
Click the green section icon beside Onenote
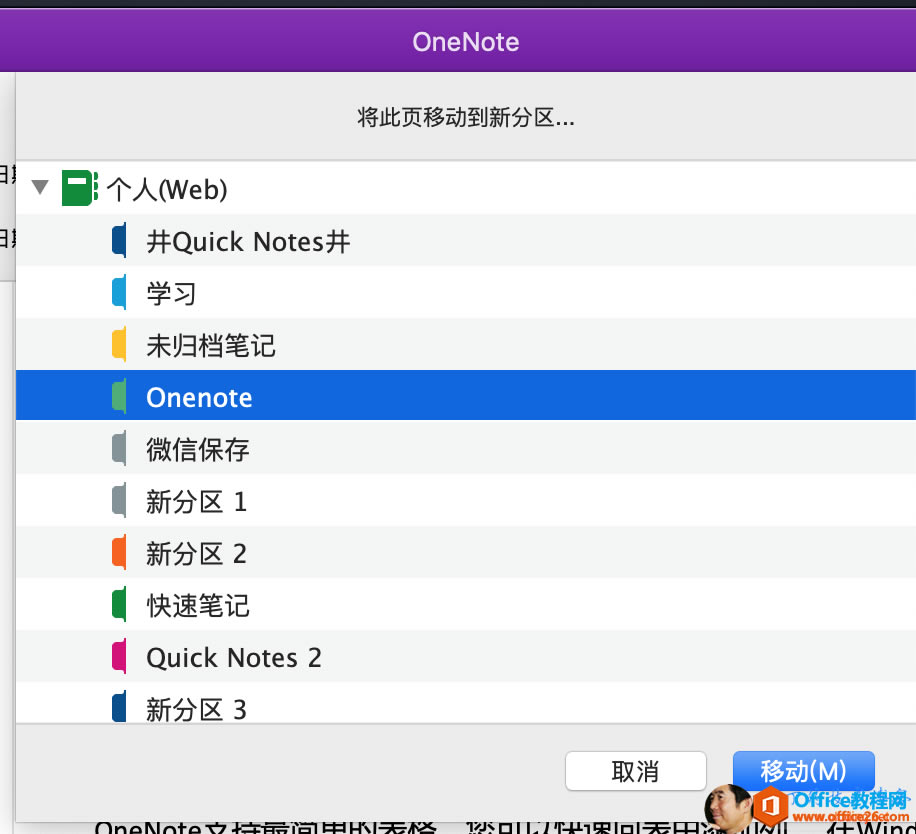[119, 396]
